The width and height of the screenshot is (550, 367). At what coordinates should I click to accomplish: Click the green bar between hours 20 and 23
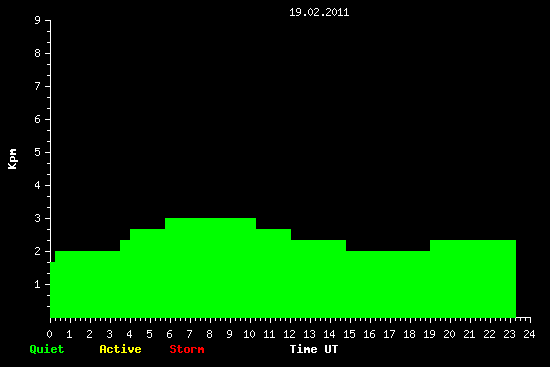click(473, 279)
